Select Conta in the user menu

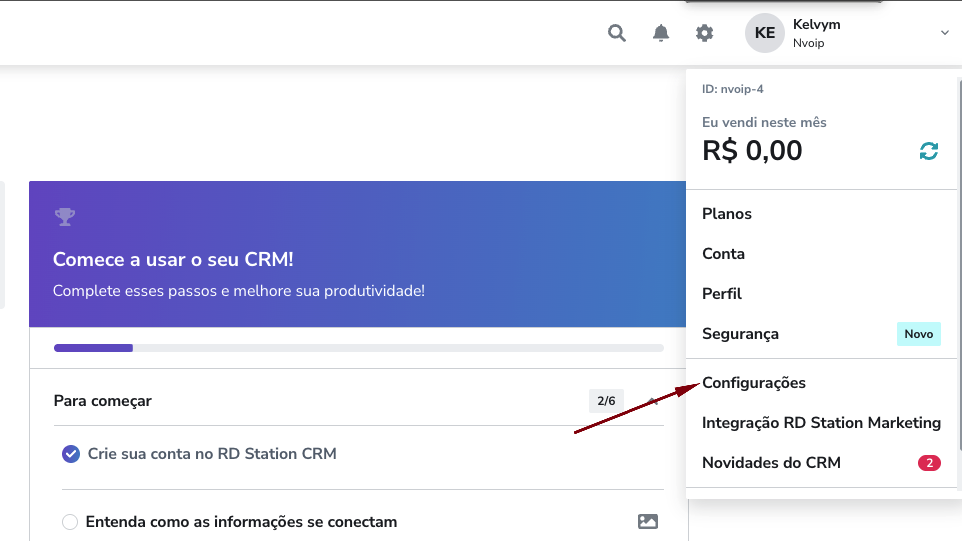click(724, 254)
